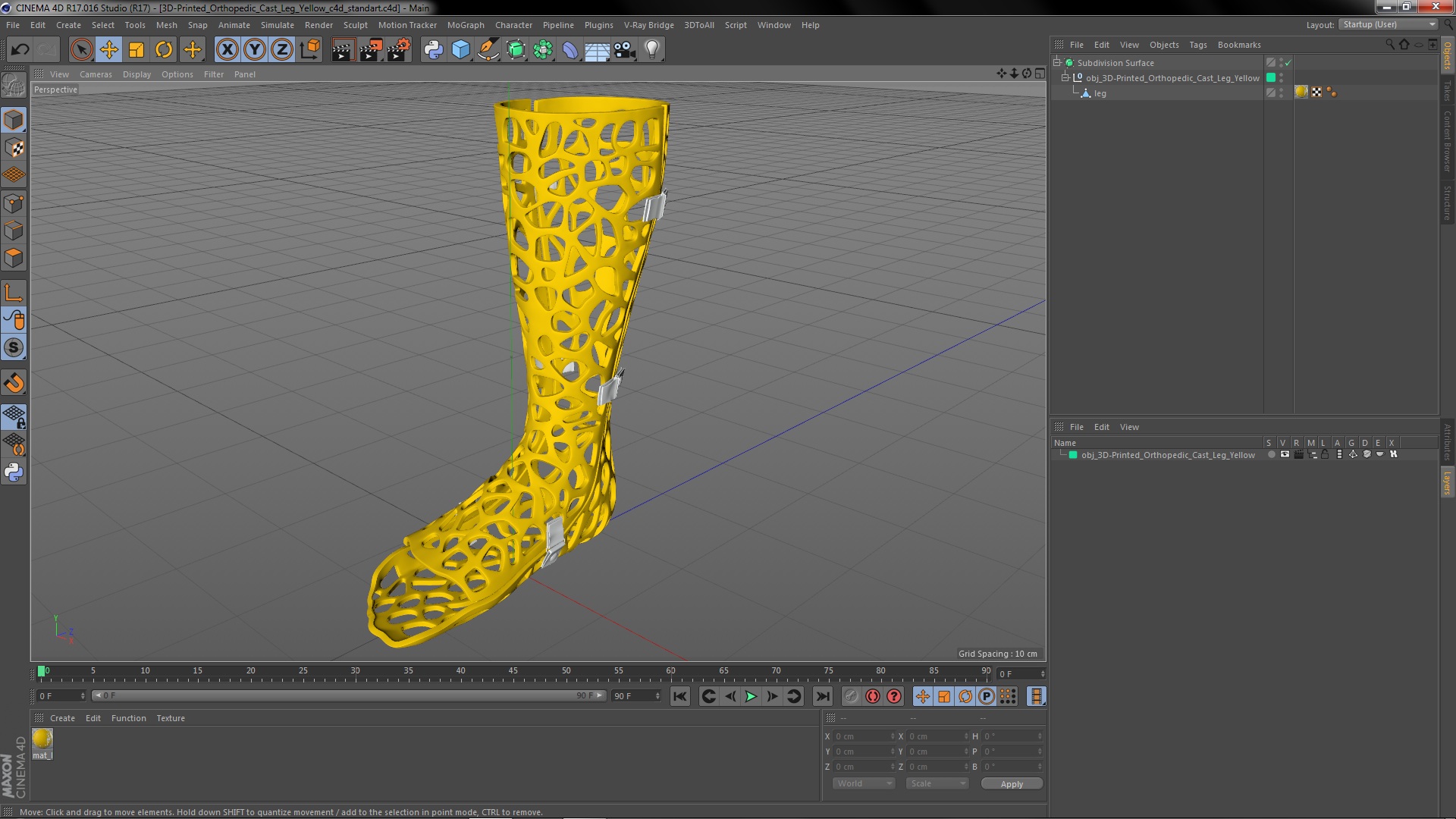Image resolution: width=1456 pixels, height=819 pixels.
Task: Toggle Subdivision Surface enable checkmark
Action: pyautogui.click(x=1288, y=63)
